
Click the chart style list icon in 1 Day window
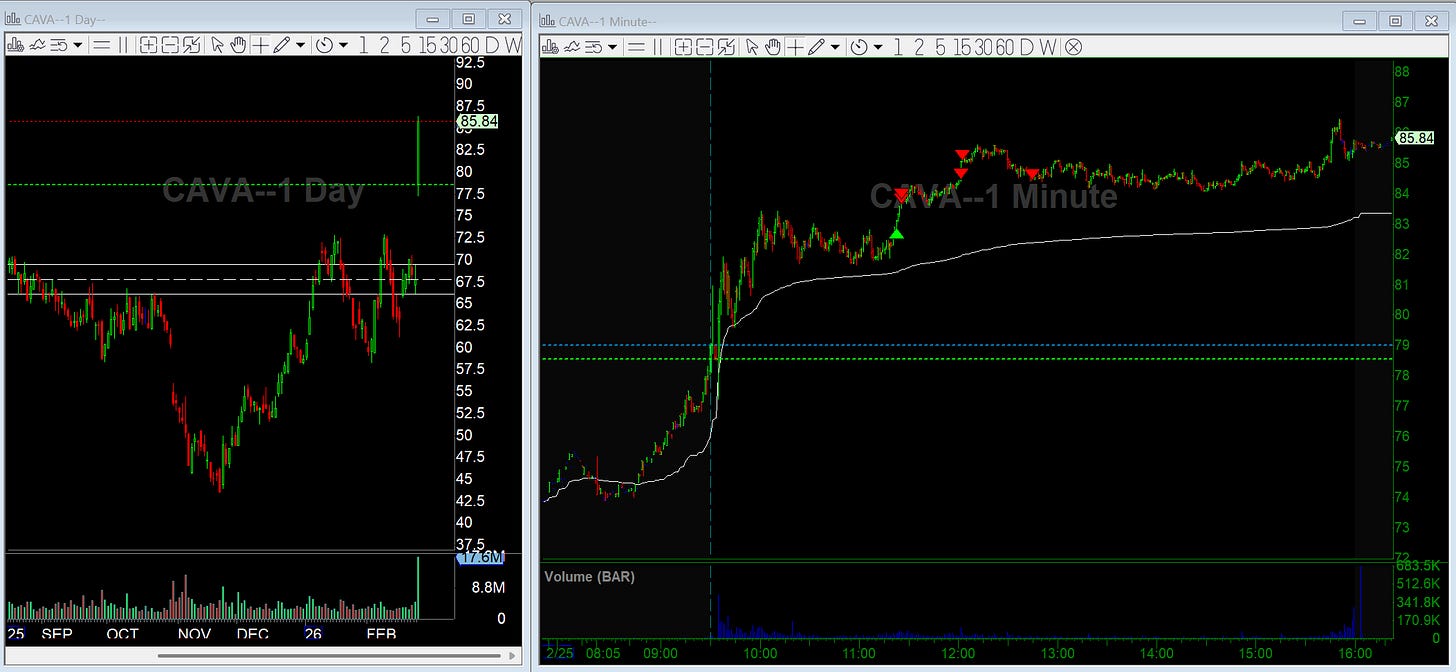(58, 45)
